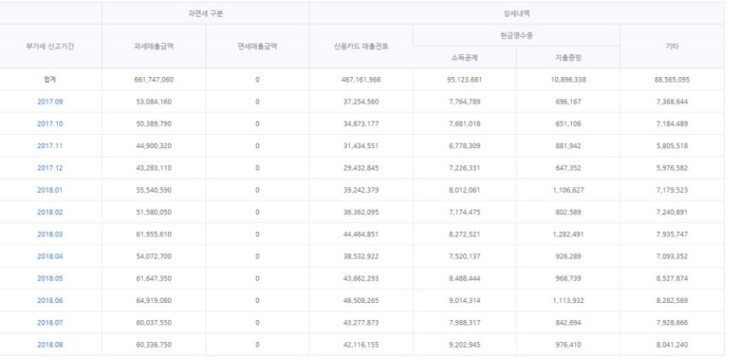
Task: Select cell value 8,041,240
Action: 672,345
